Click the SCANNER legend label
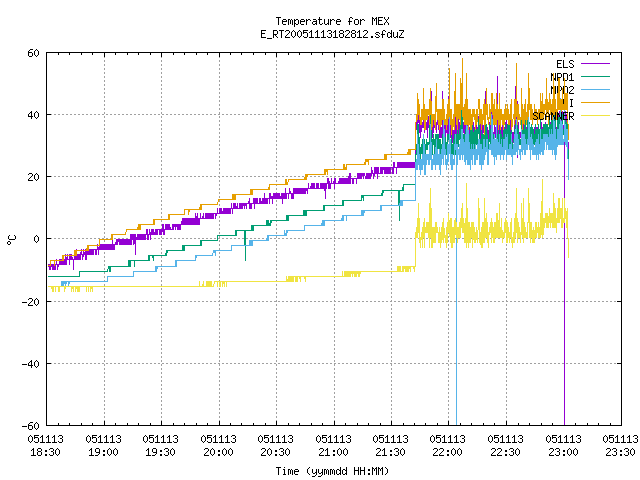The height and width of the screenshot is (480, 640). (x=553, y=116)
